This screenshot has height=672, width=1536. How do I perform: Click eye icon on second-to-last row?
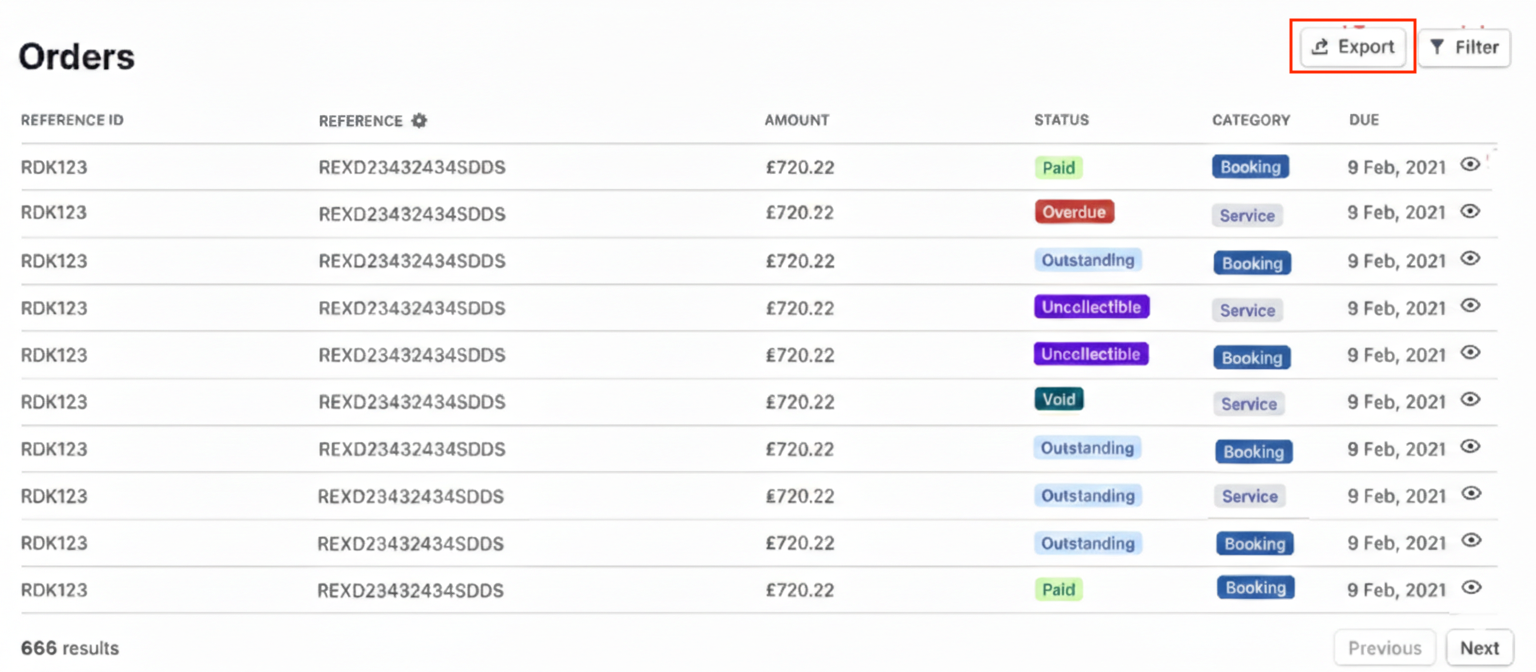[x=1470, y=540]
